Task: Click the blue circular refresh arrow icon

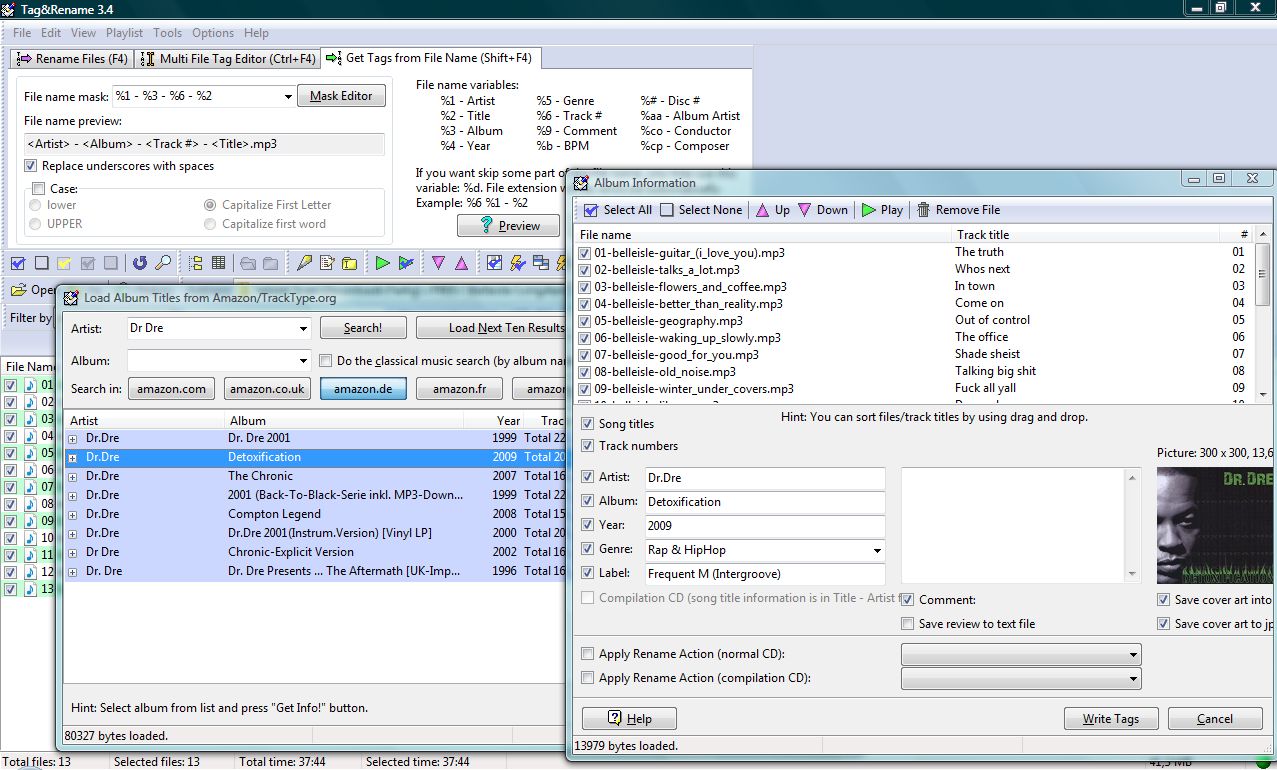Action: (x=140, y=264)
